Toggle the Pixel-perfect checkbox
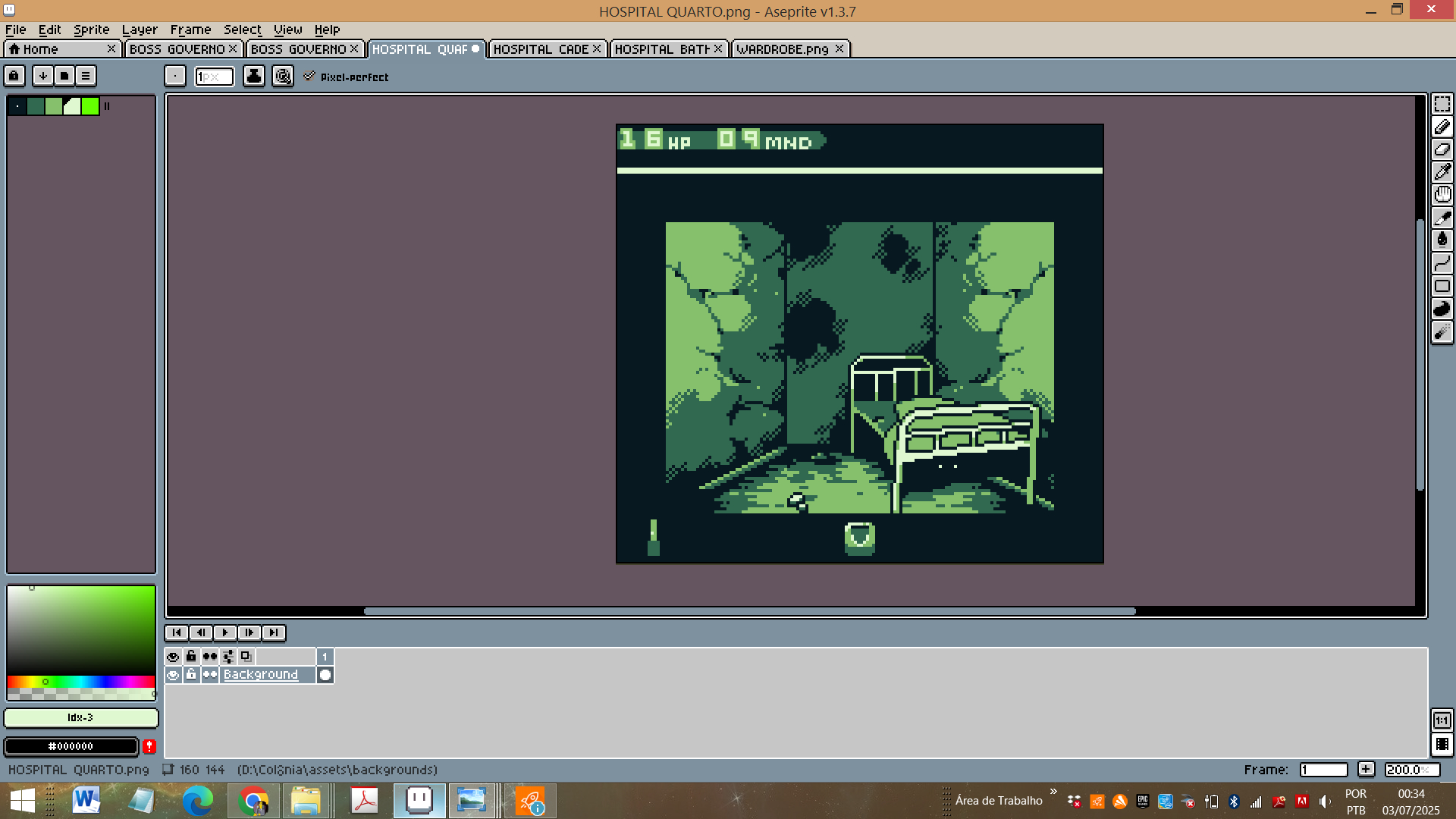This screenshot has width=1456, height=819. (309, 77)
